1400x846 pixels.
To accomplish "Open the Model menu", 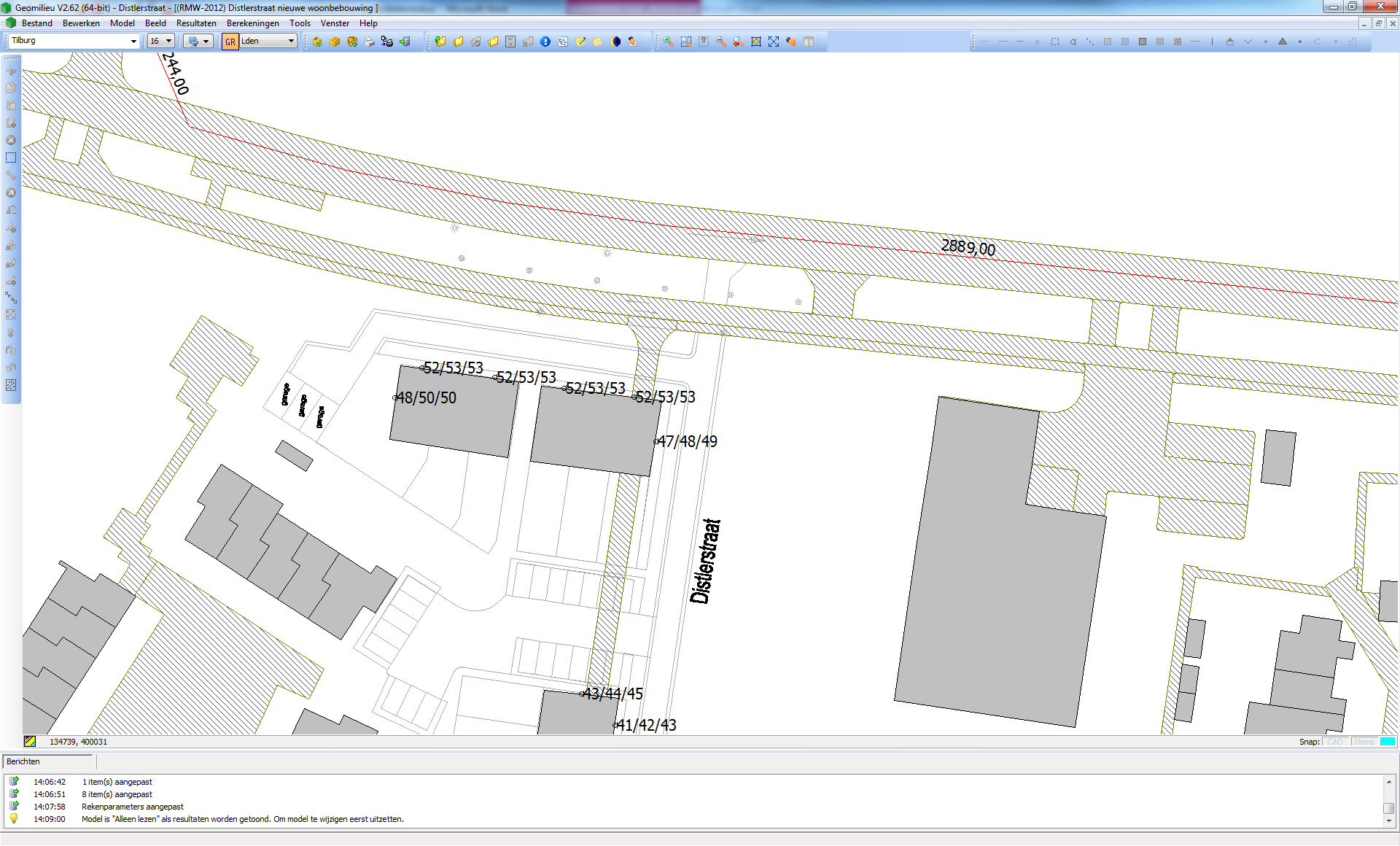I will pyautogui.click(x=122, y=23).
